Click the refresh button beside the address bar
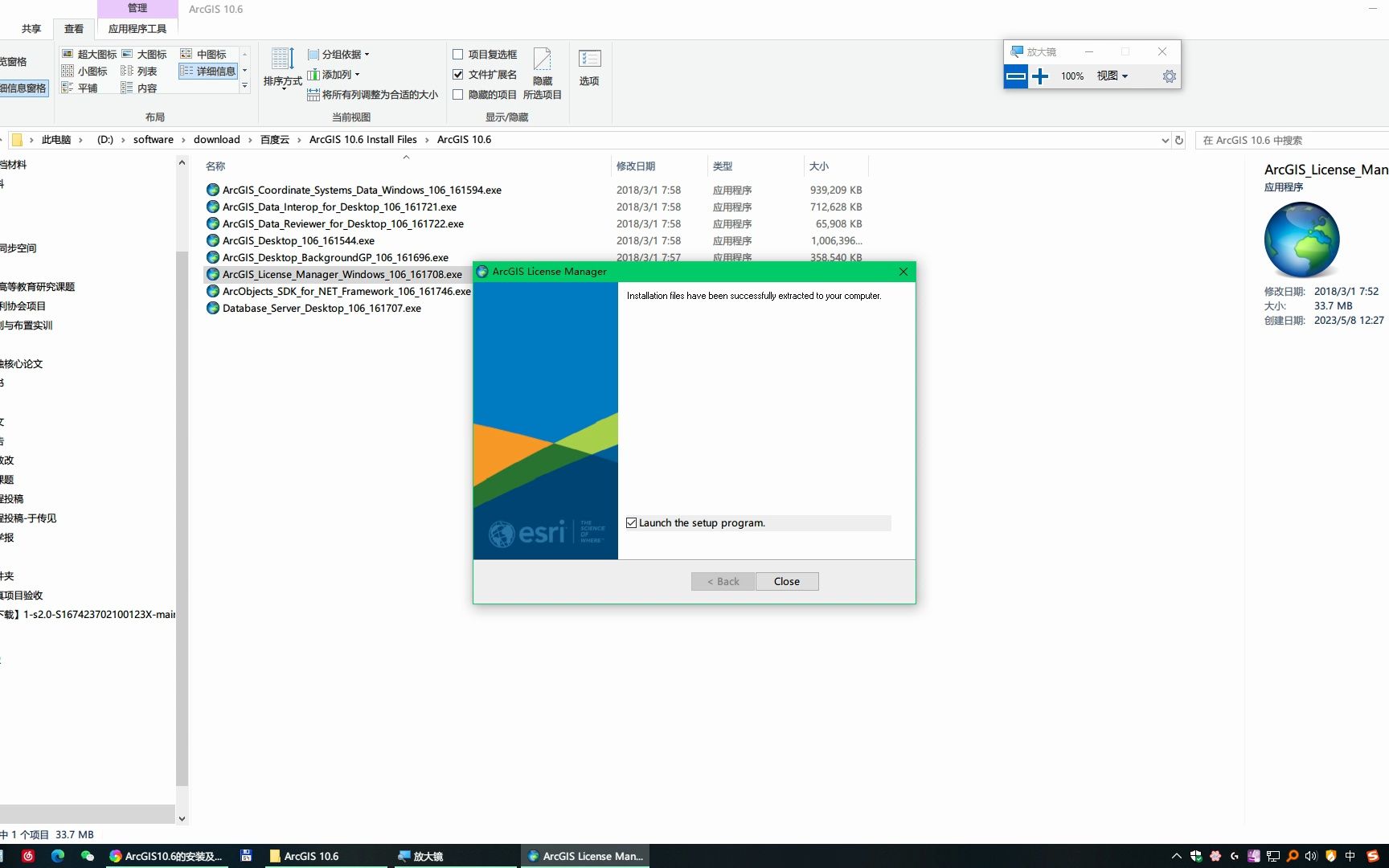 (x=1179, y=140)
